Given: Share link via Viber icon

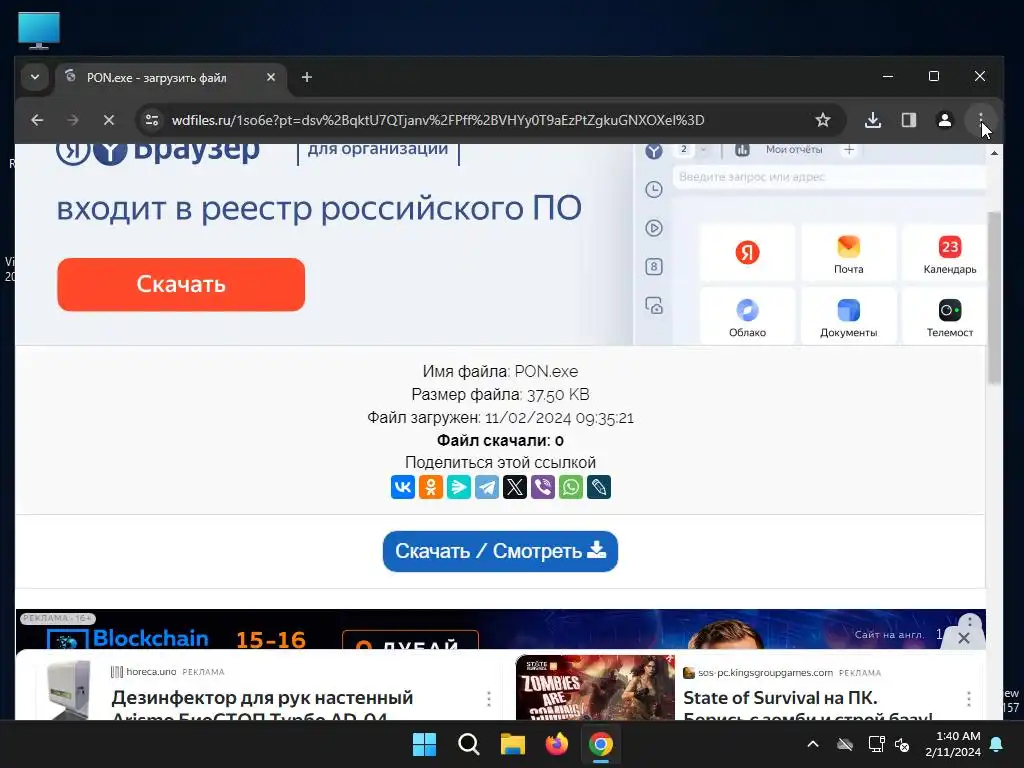Looking at the screenshot, I should (x=543, y=487).
